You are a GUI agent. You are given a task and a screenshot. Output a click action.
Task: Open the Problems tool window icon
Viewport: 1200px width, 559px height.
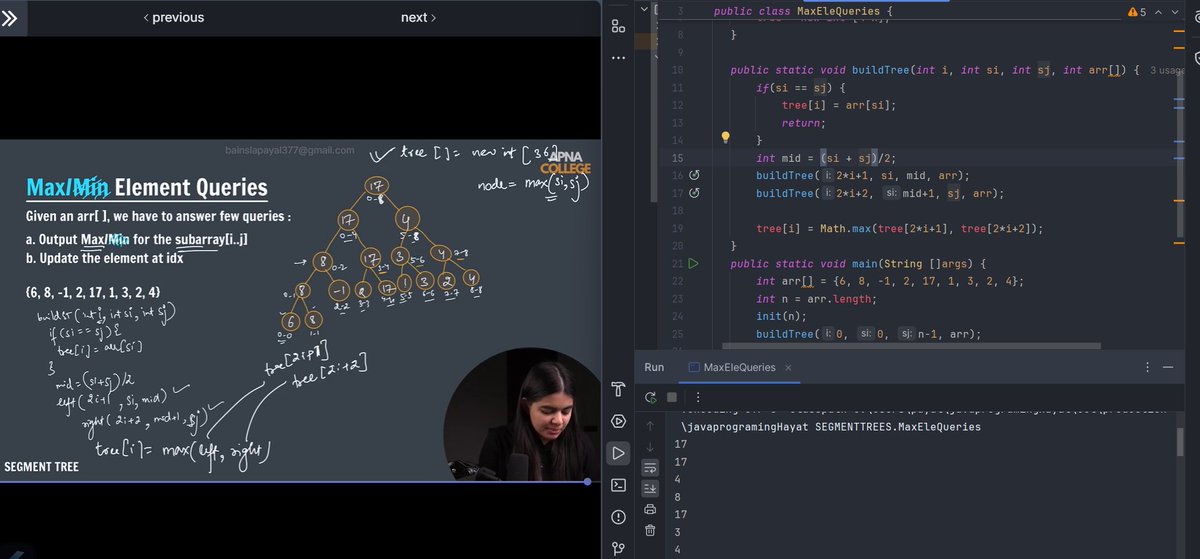click(x=618, y=517)
